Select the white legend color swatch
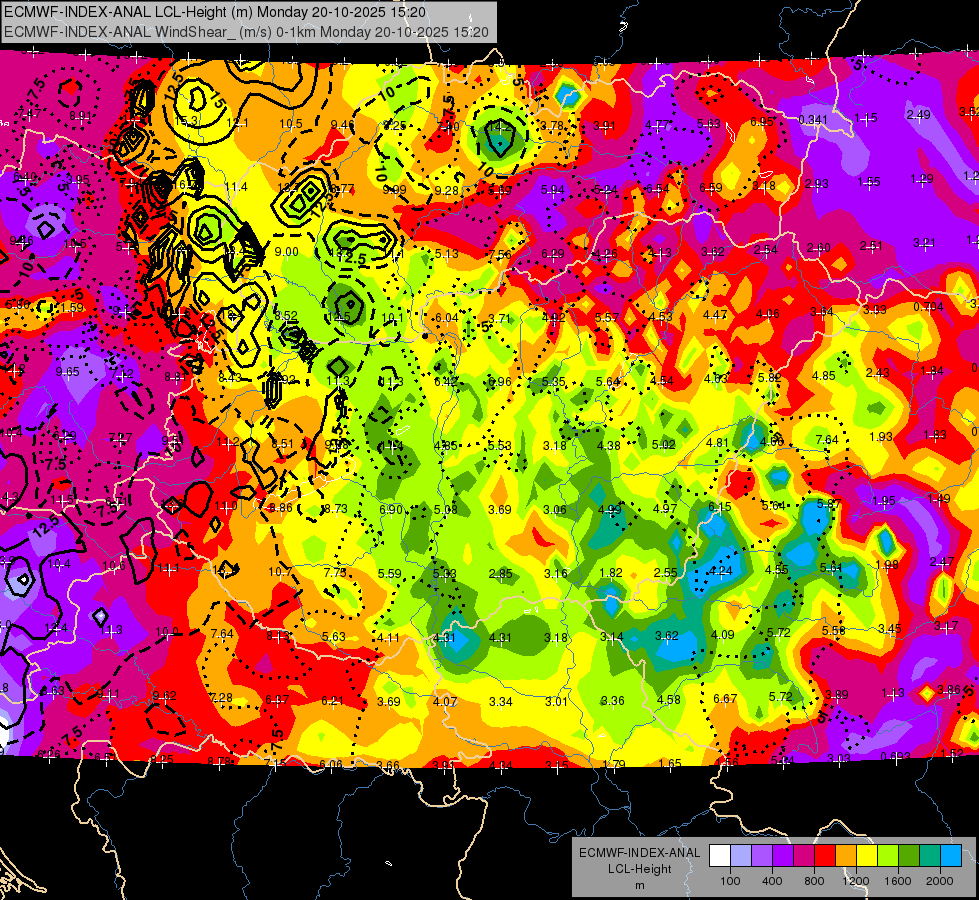Viewport: 979px width, 900px height. (x=720, y=856)
